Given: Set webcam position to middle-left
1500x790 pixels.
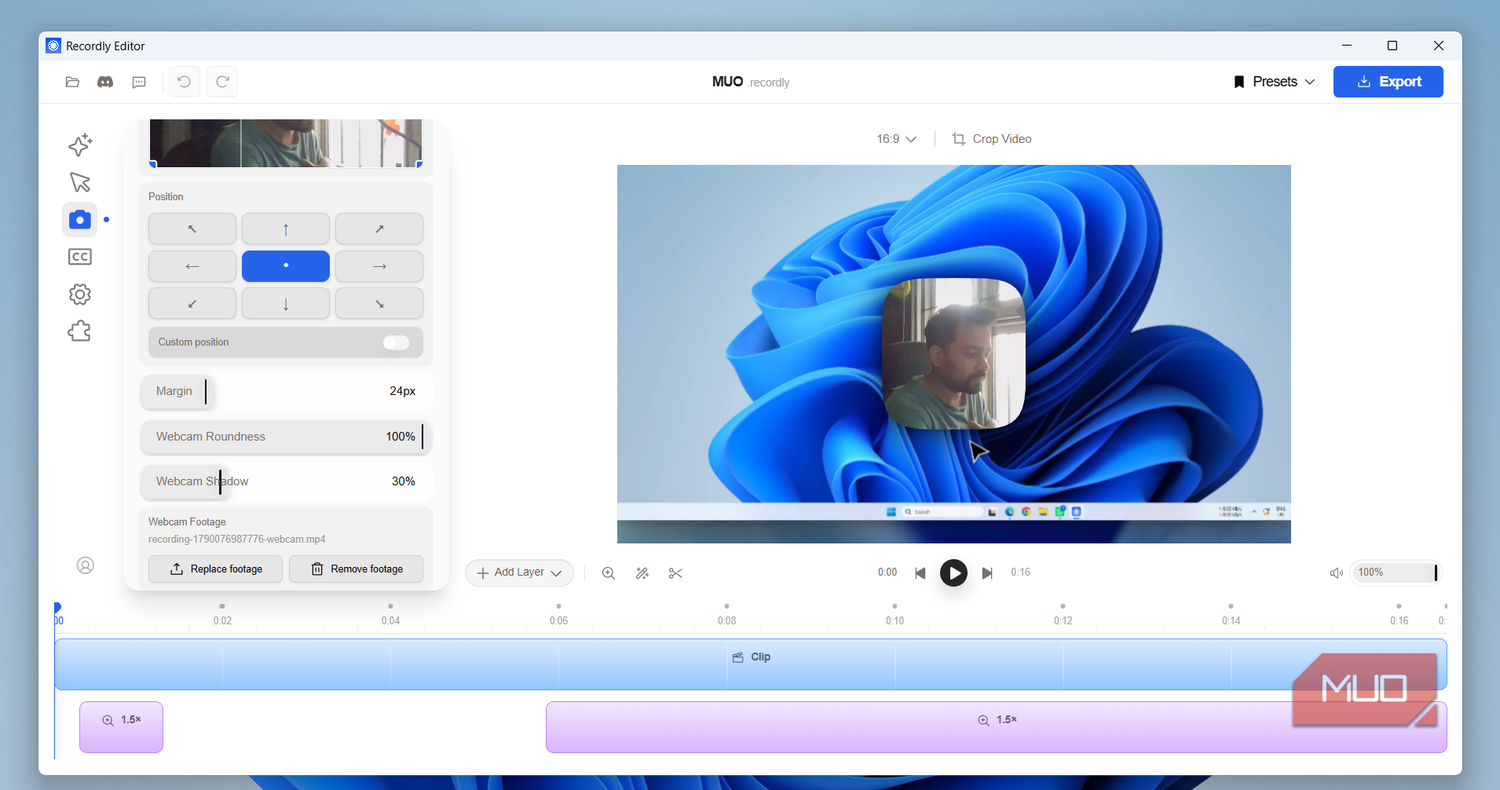Looking at the screenshot, I should [x=192, y=266].
